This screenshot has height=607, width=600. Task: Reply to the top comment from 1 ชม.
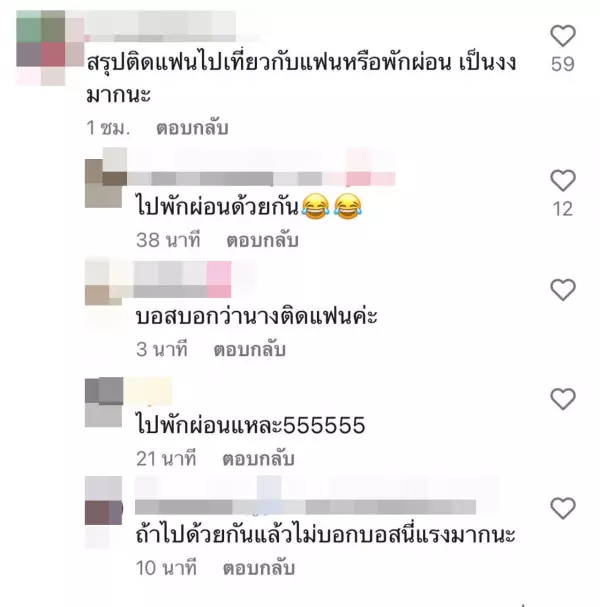[192, 128]
